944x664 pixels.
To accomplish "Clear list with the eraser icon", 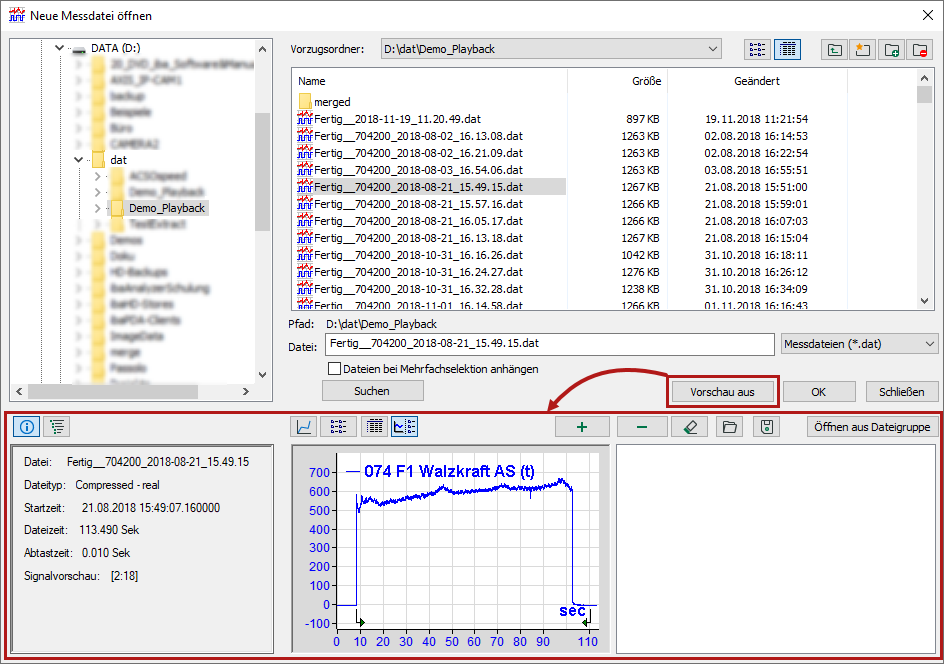I will click(x=690, y=427).
